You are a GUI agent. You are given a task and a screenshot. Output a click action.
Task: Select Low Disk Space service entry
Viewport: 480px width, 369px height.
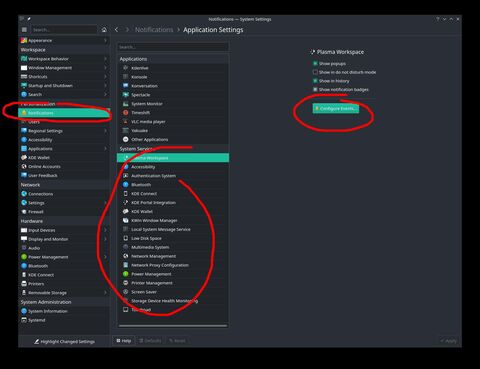(x=173, y=238)
